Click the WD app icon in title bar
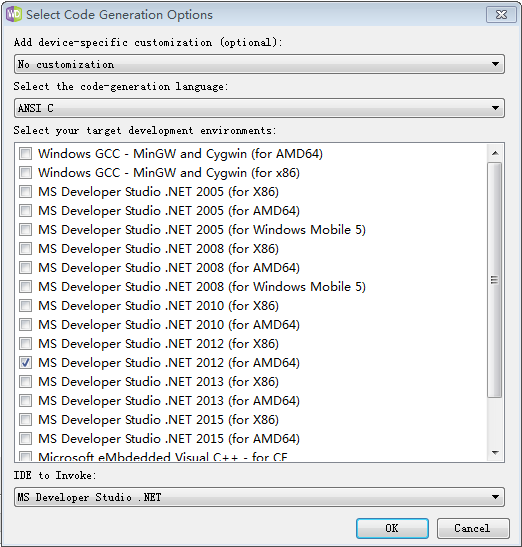Image resolution: width=522 pixels, height=547 pixels. pos(14,15)
